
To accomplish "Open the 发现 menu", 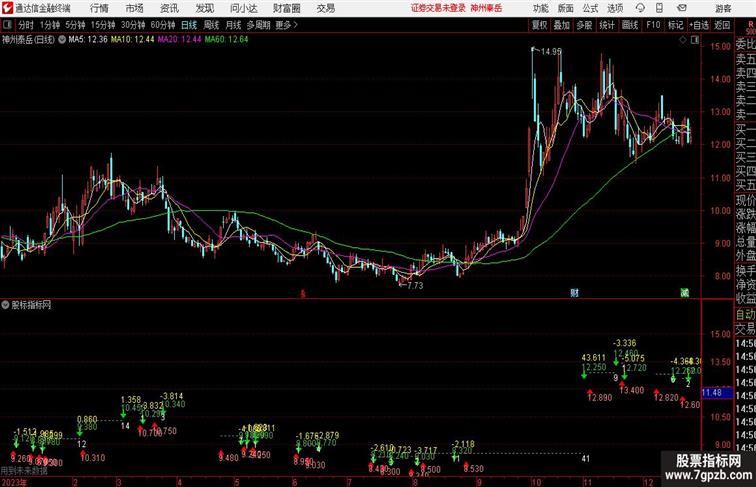I will pyautogui.click(x=204, y=8).
